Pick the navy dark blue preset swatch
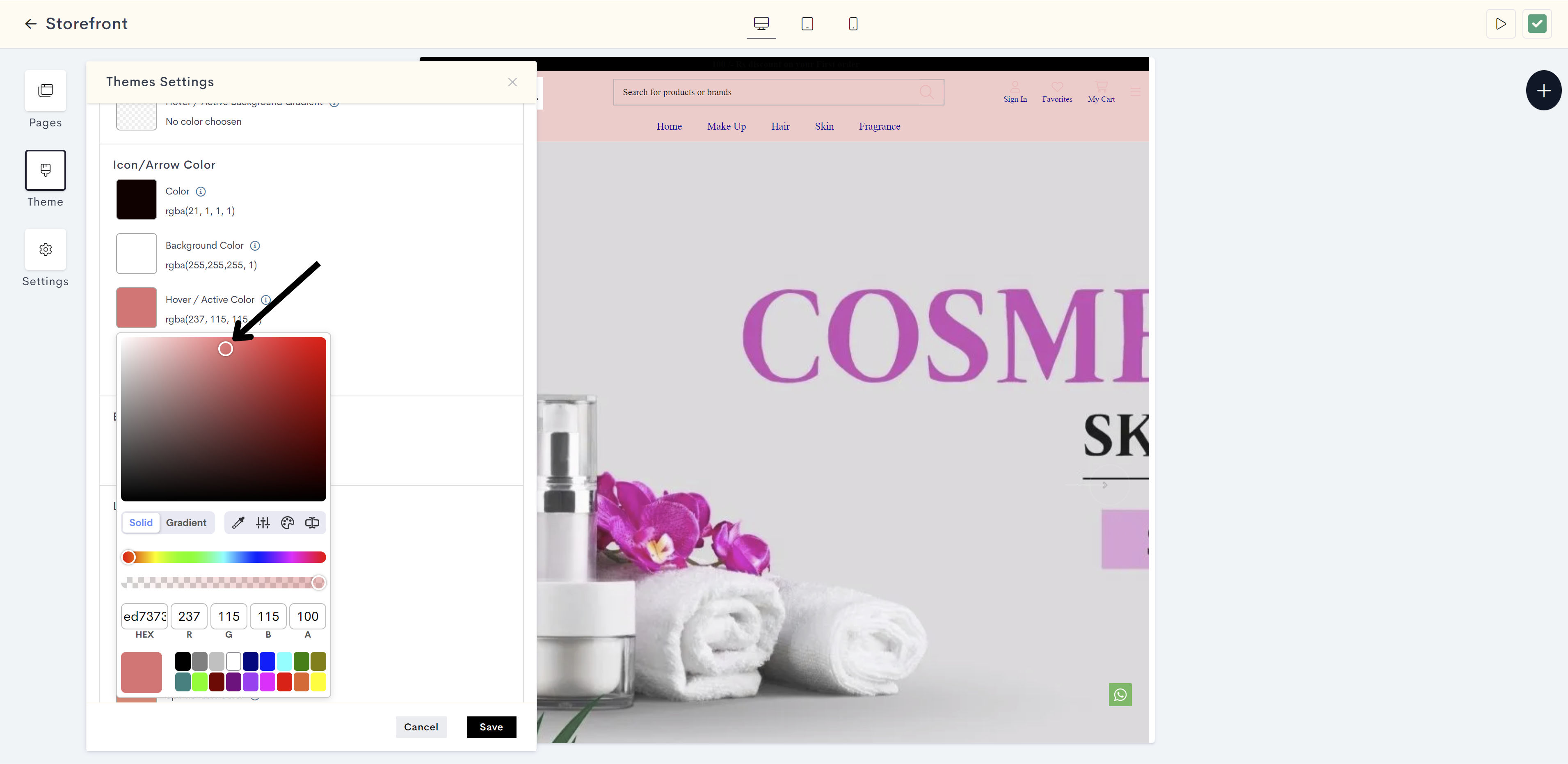The image size is (1568, 764). [250, 662]
